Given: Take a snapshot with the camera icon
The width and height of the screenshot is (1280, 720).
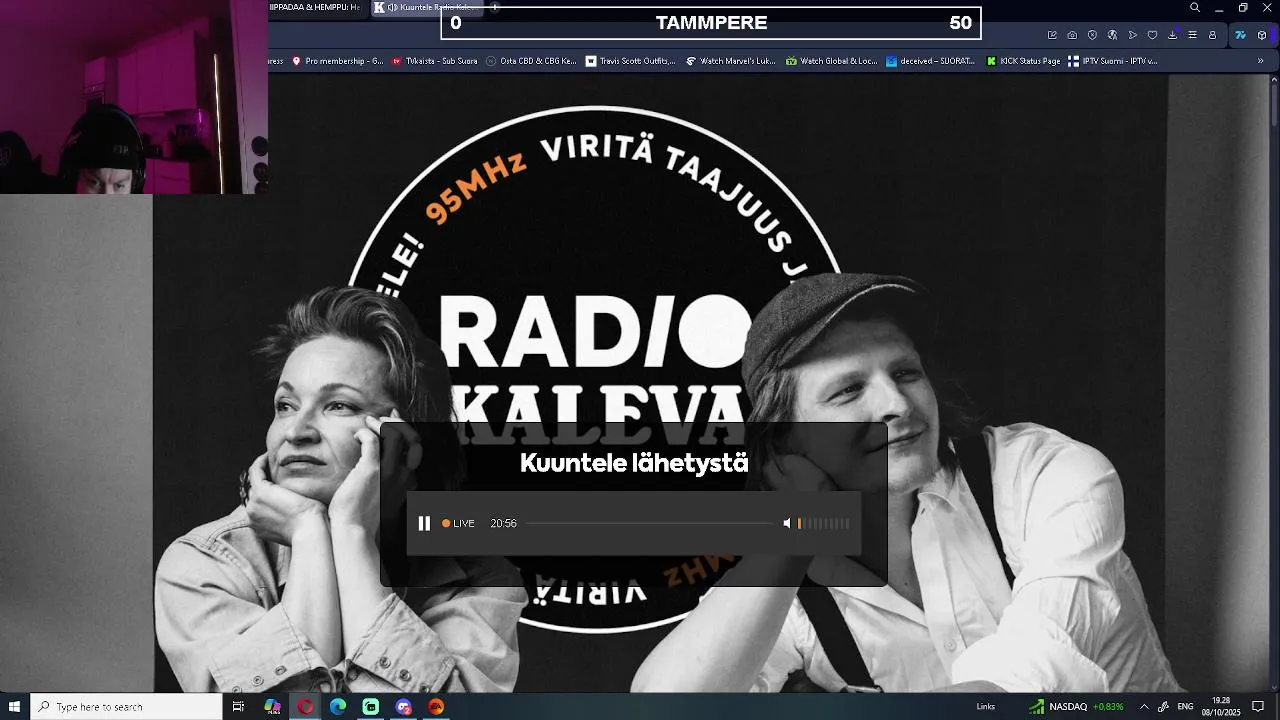Looking at the screenshot, I should point(1072,35).
